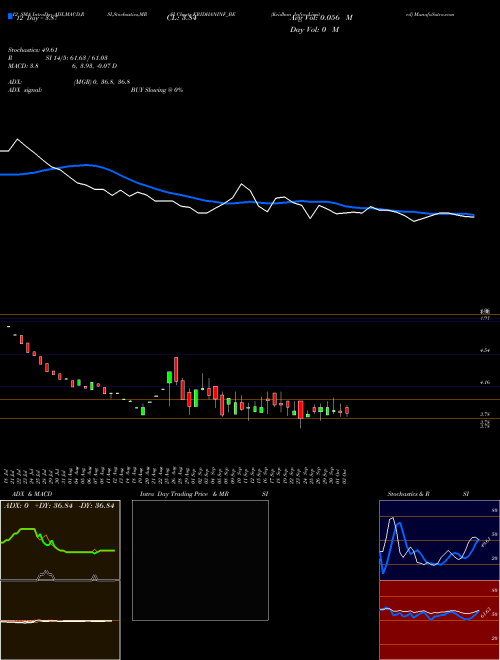Click the 'Day Vol: 0 M' text
The height and width of the screenshot is (660, 500).
[314, 29]
